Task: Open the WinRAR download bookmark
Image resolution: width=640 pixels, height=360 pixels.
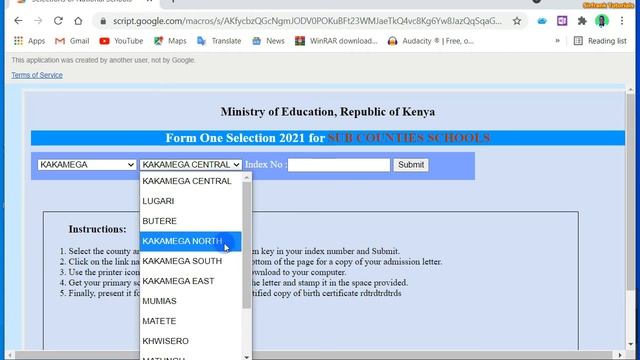Action: coord(336,41)
